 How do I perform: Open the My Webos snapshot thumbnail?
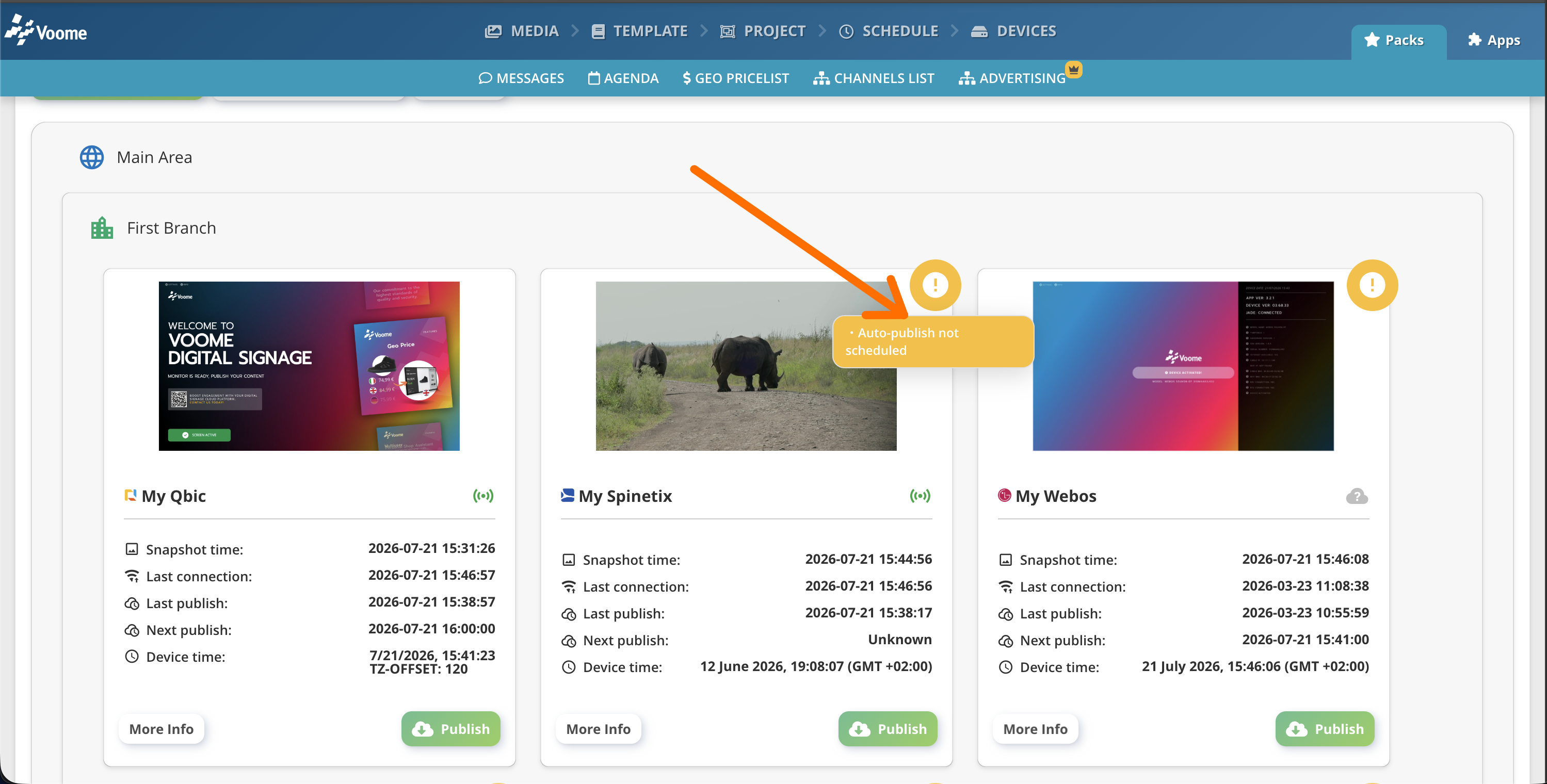point(1183,366)
